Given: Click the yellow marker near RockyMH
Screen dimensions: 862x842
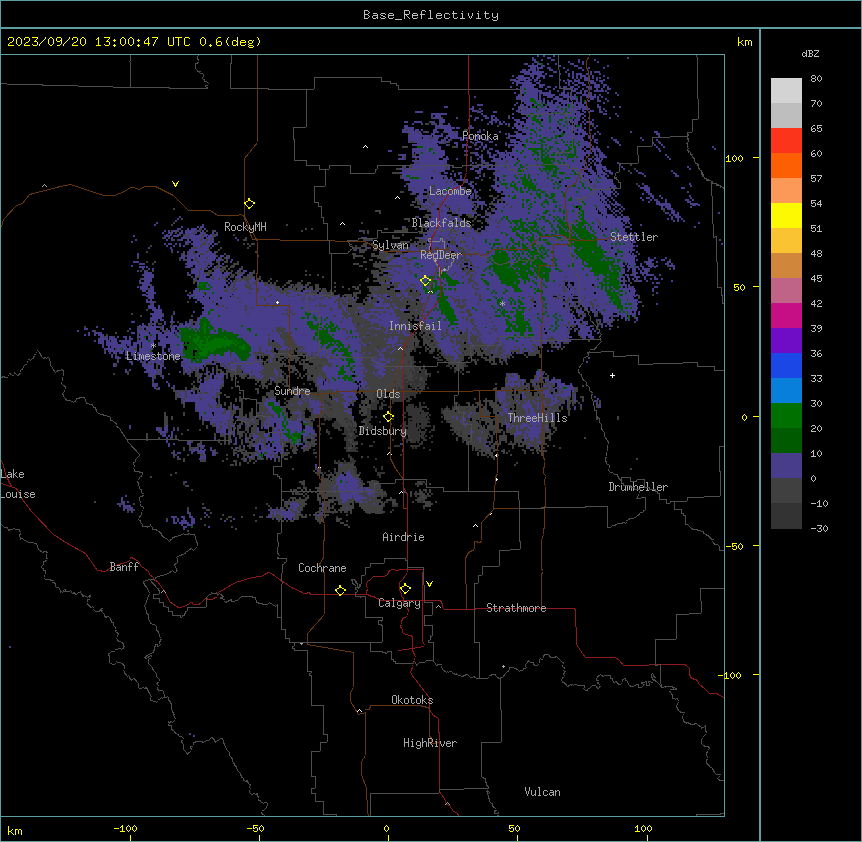Looking at the screenshot, I should [249, 204].
